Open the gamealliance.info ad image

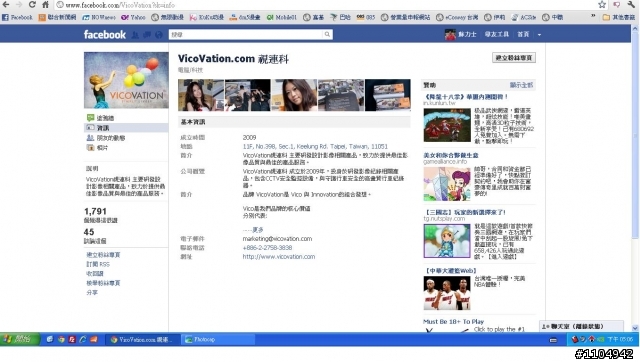tap(447, 184)
